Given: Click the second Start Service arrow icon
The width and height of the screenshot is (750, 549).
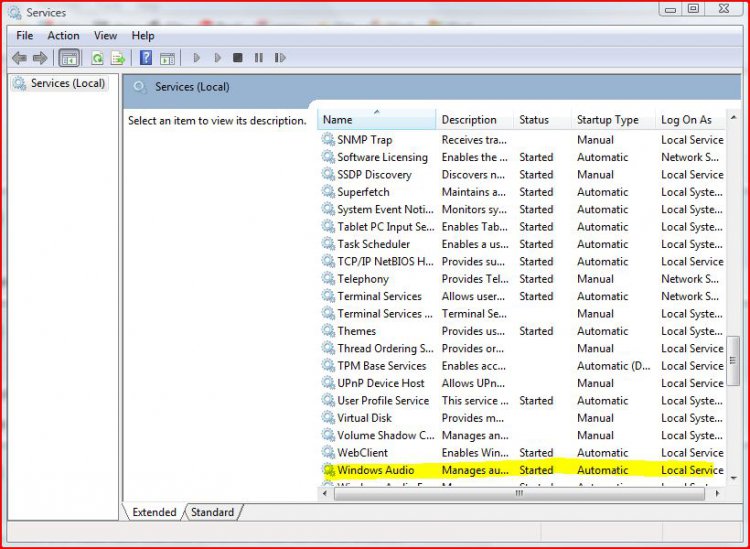Looking at the screenshot, I should [x=218, y=58].
